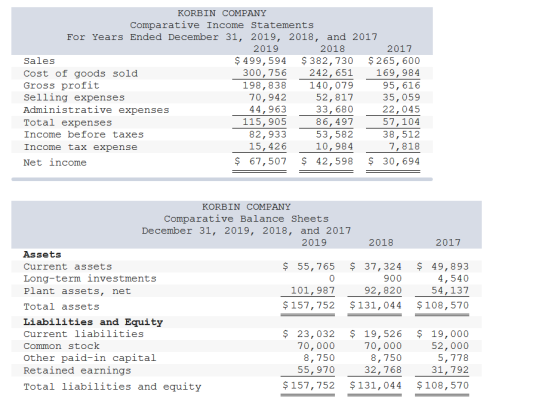Click 2017 administrative expenses 22,045
This screenshot has width=560, height=401.
click(x=401, y=109)
